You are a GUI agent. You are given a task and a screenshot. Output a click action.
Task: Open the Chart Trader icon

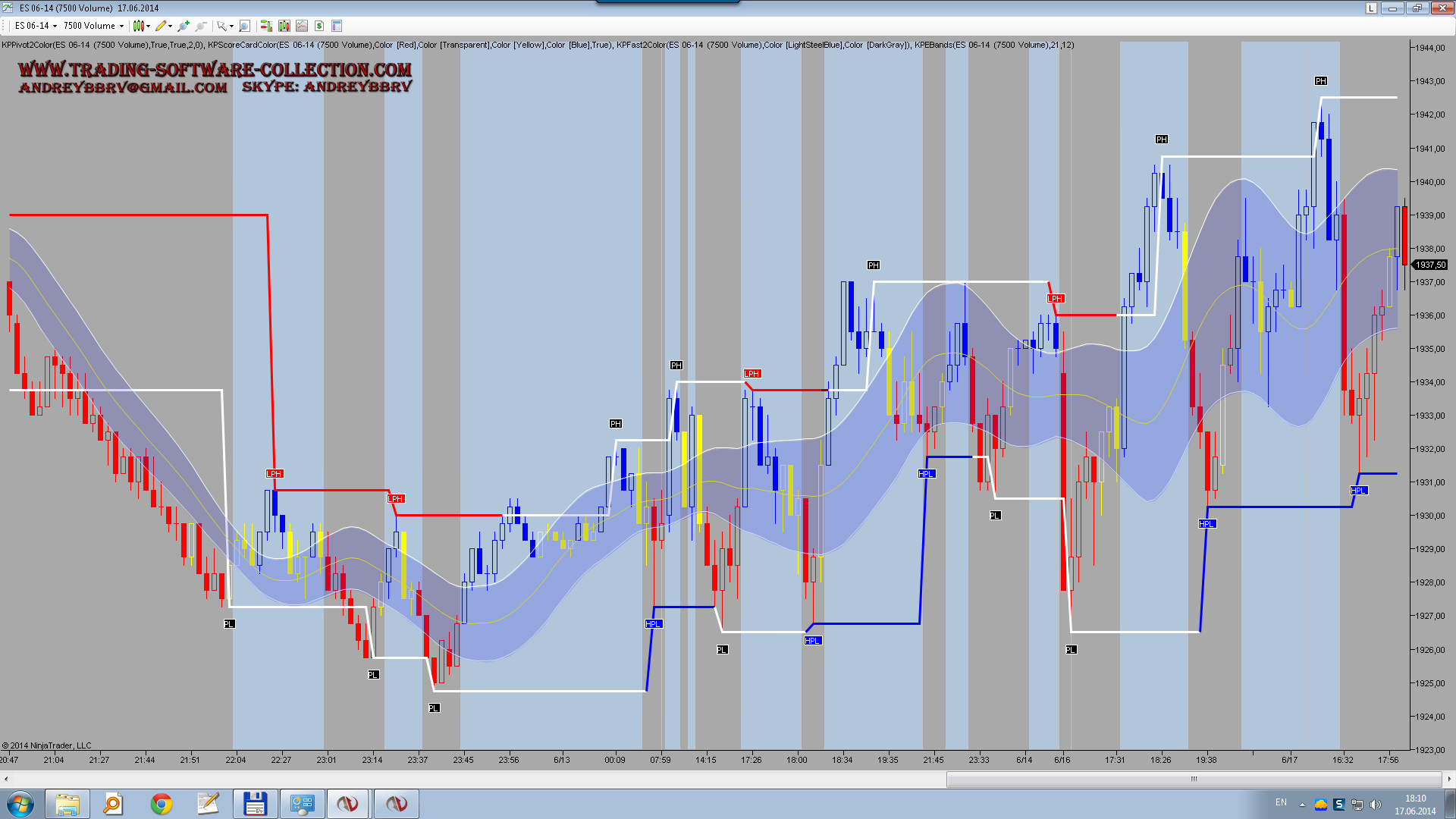coord(266,26)
